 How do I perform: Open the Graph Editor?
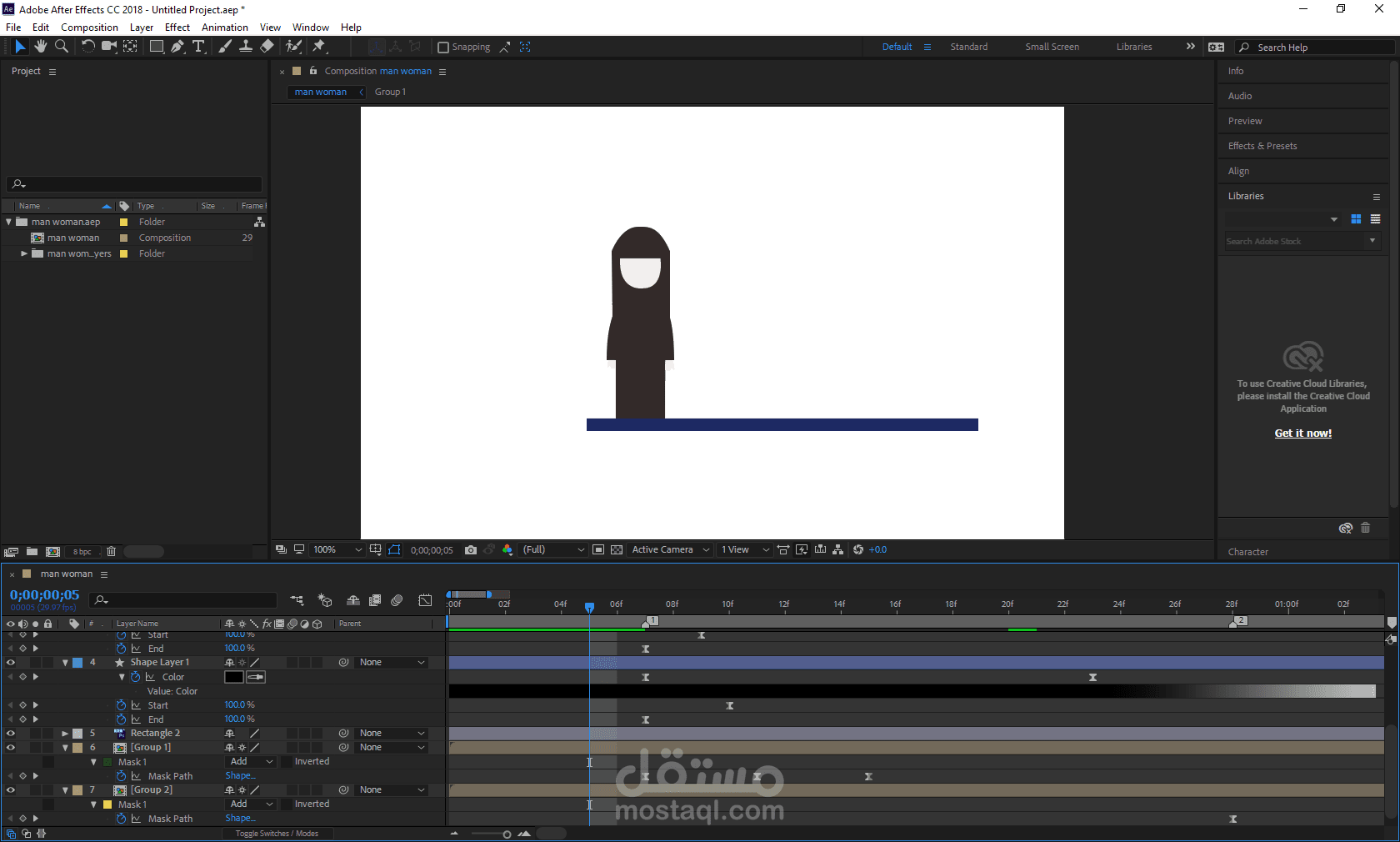[x=425, y=600]
